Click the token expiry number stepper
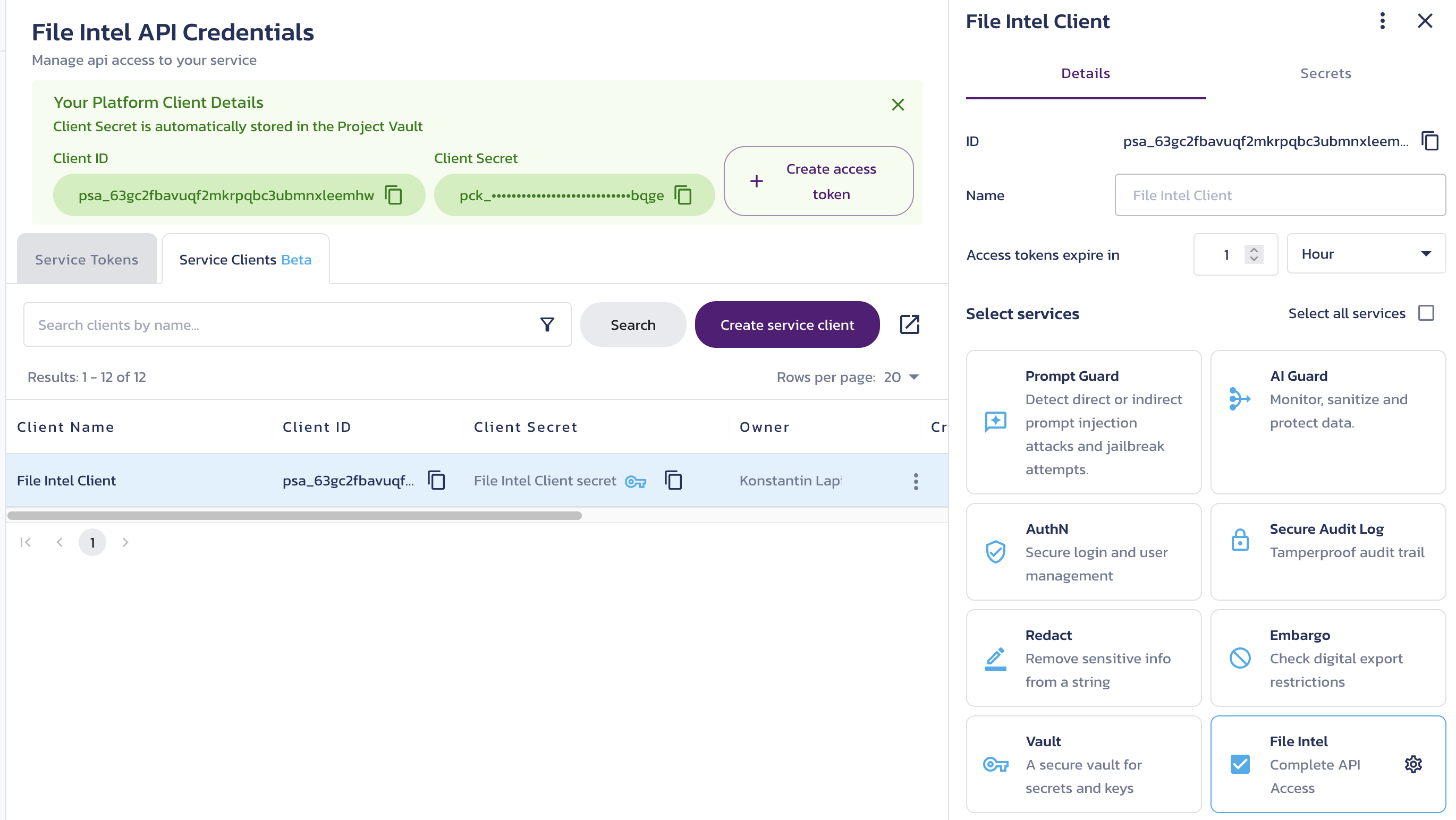Viewport: 1456px width, 820px height. (x=1254, y=254)
